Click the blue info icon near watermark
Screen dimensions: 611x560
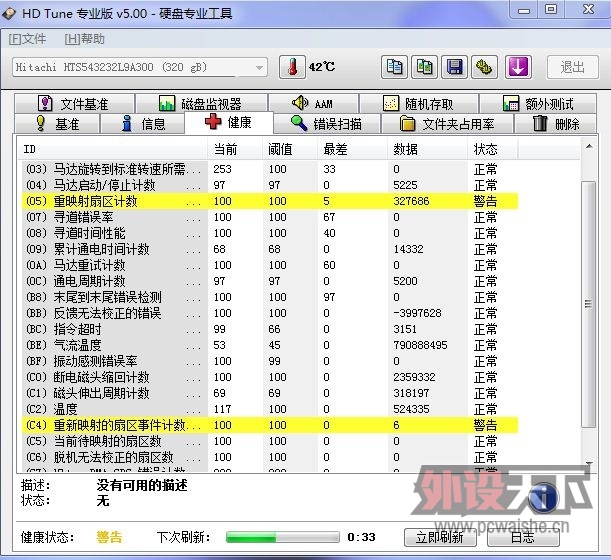point(544,497)
